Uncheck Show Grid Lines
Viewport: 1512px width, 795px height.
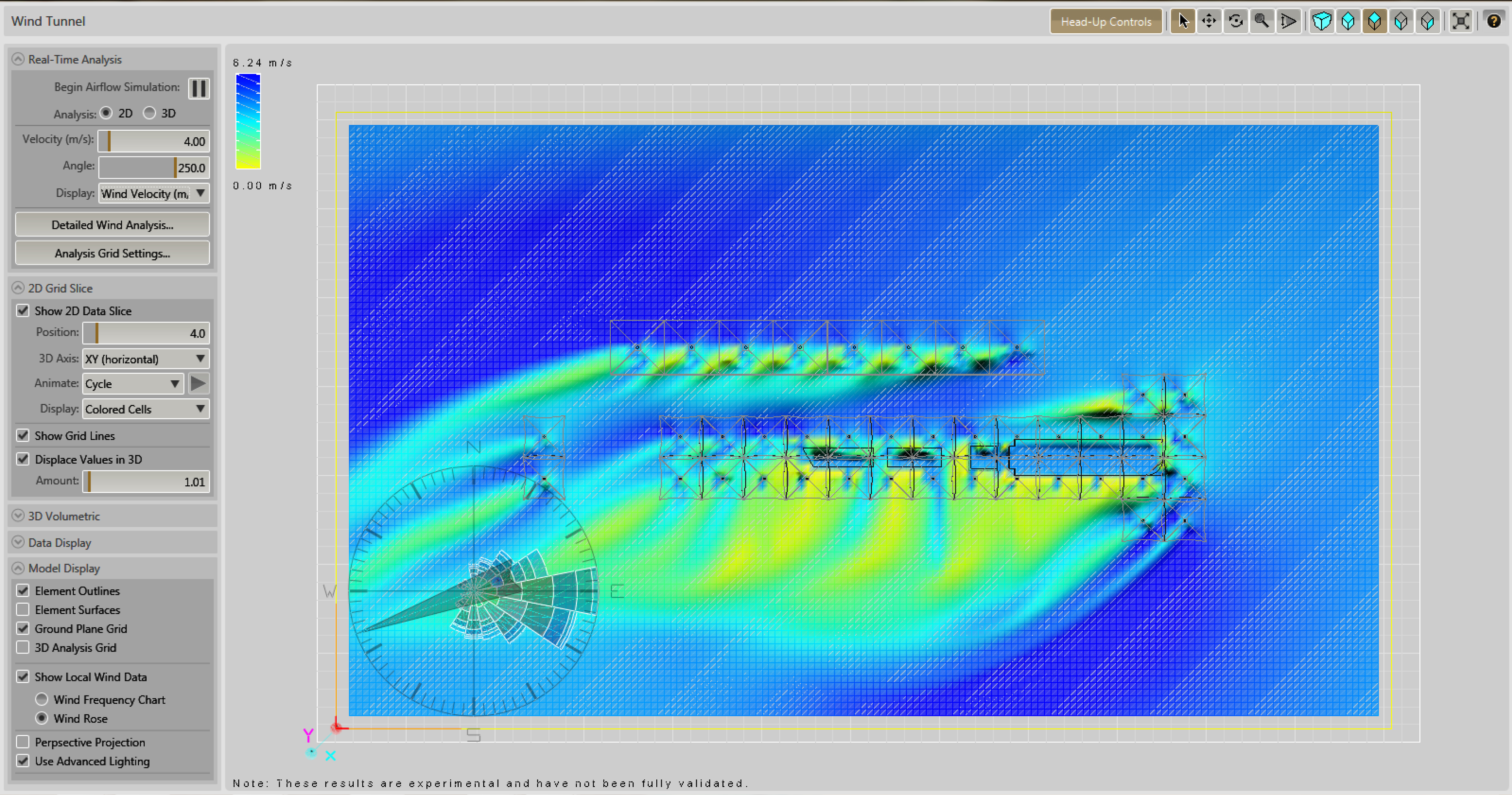tap(23, 435)
